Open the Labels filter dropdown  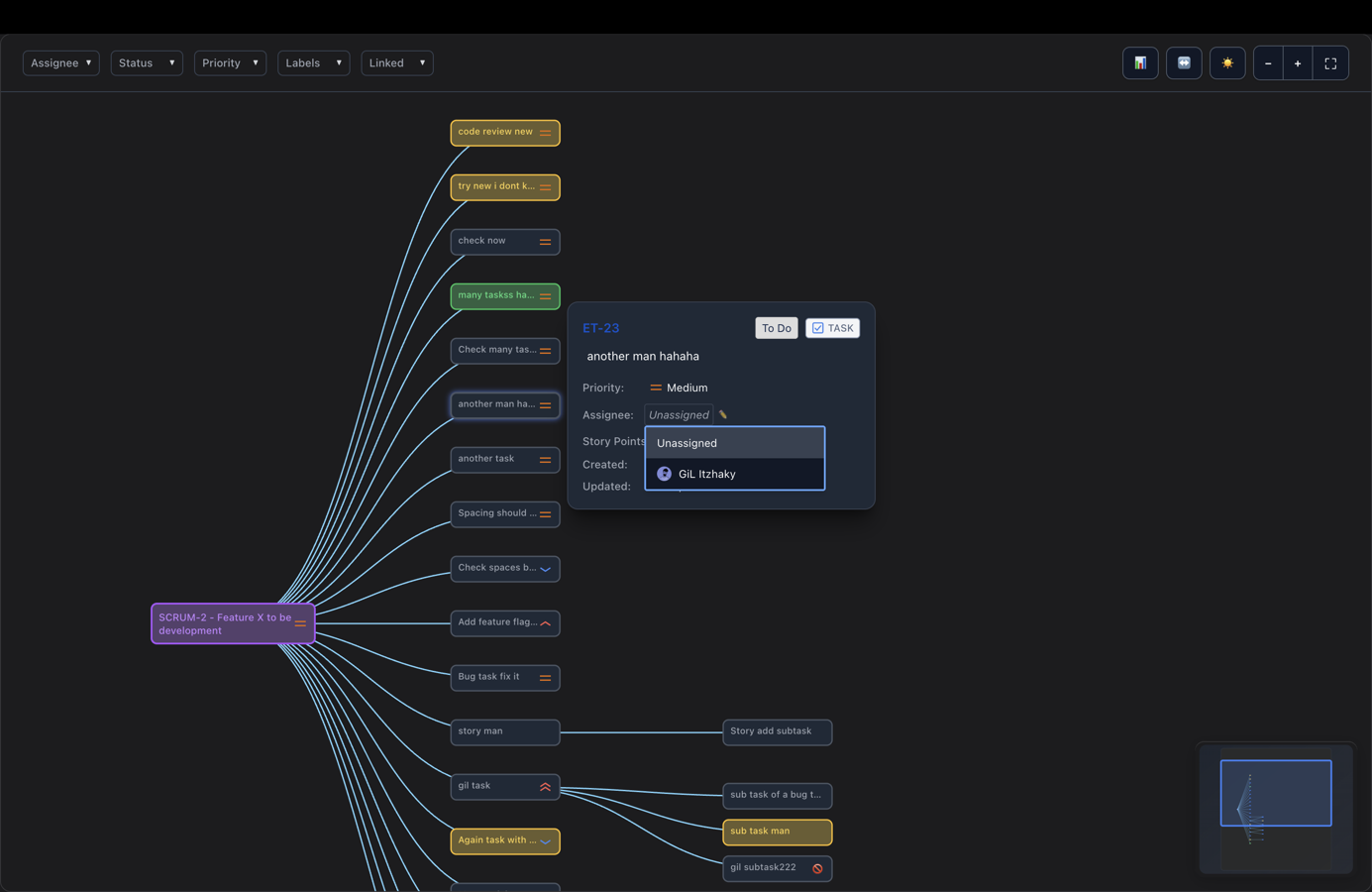(313, 62)
